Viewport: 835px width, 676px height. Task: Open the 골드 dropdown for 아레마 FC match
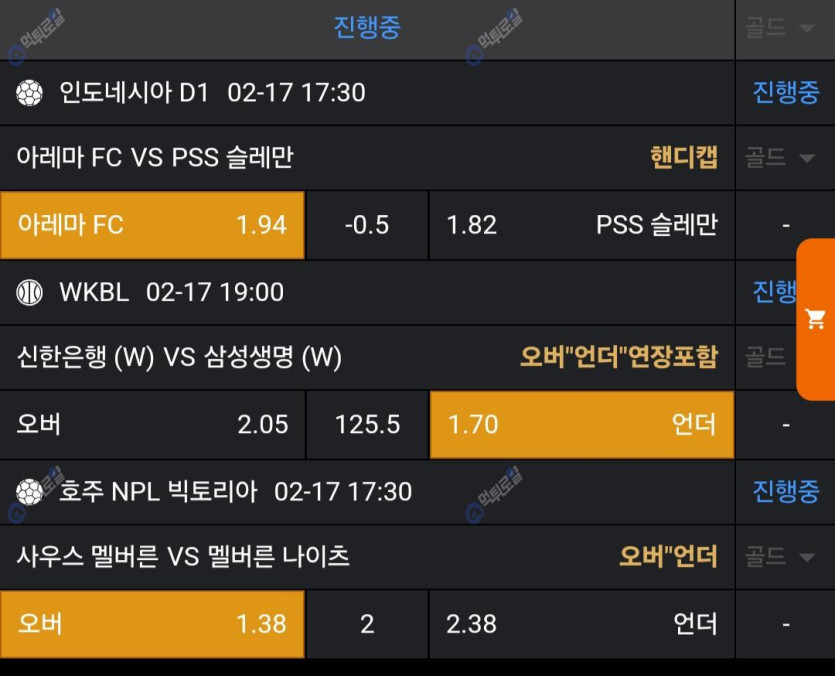coord(780,157)
